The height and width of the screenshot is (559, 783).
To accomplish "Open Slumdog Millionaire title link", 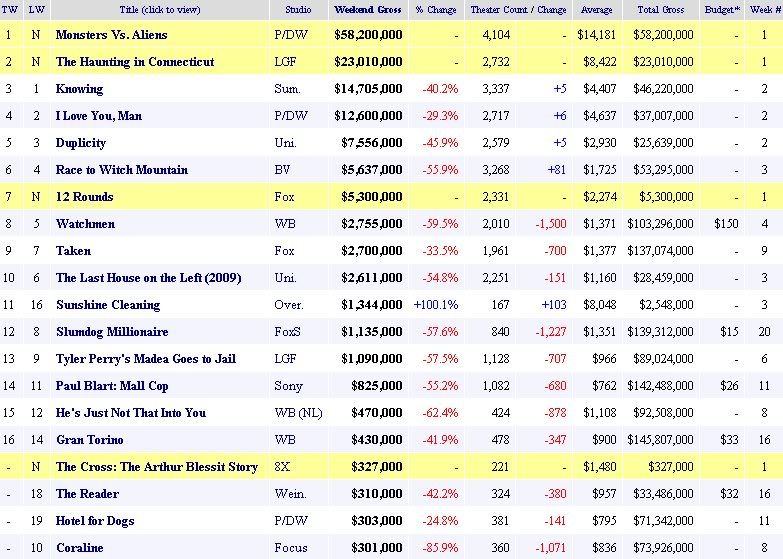I will click(112, 332).
